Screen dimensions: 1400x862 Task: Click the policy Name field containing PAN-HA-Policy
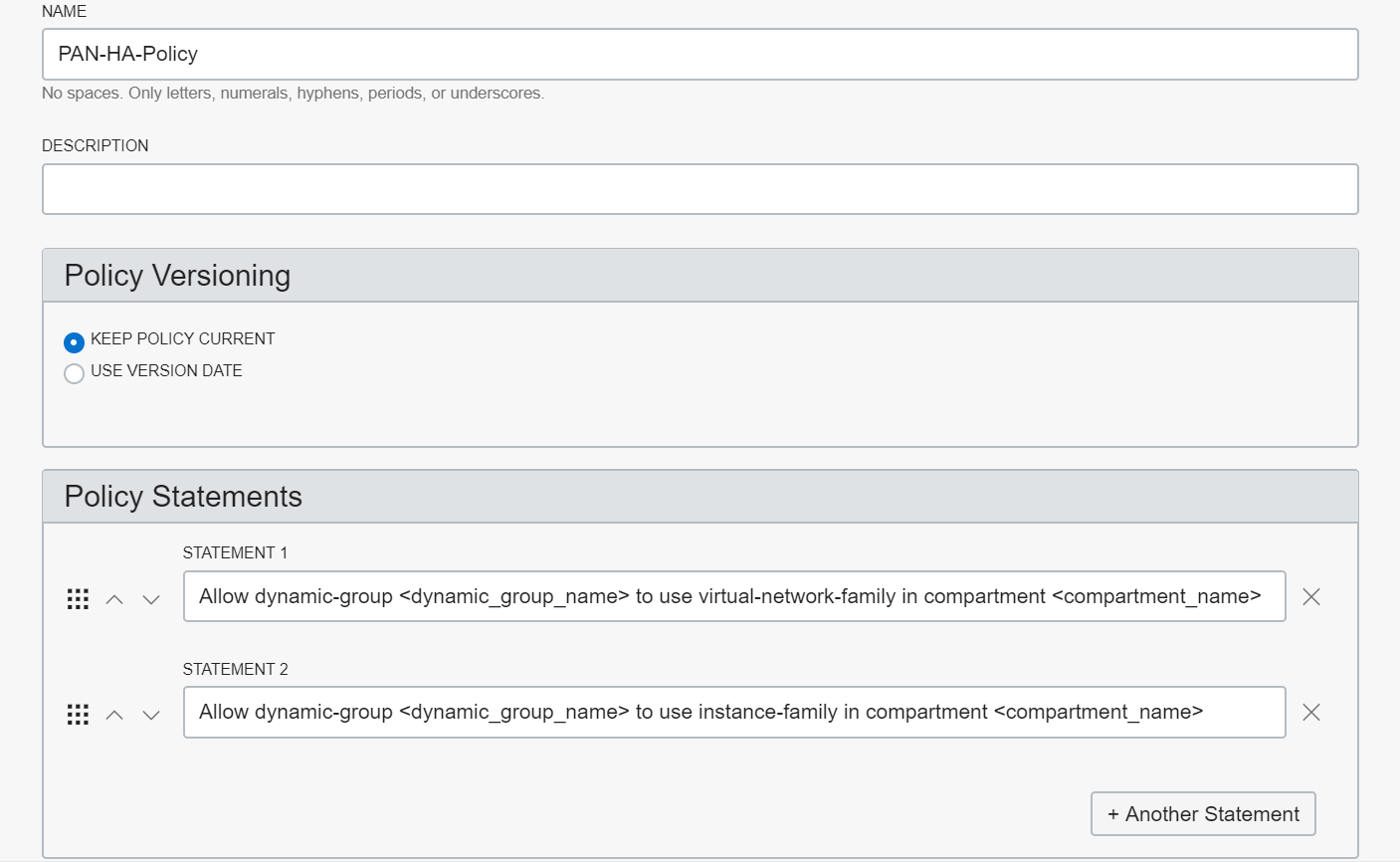[700, 54]
